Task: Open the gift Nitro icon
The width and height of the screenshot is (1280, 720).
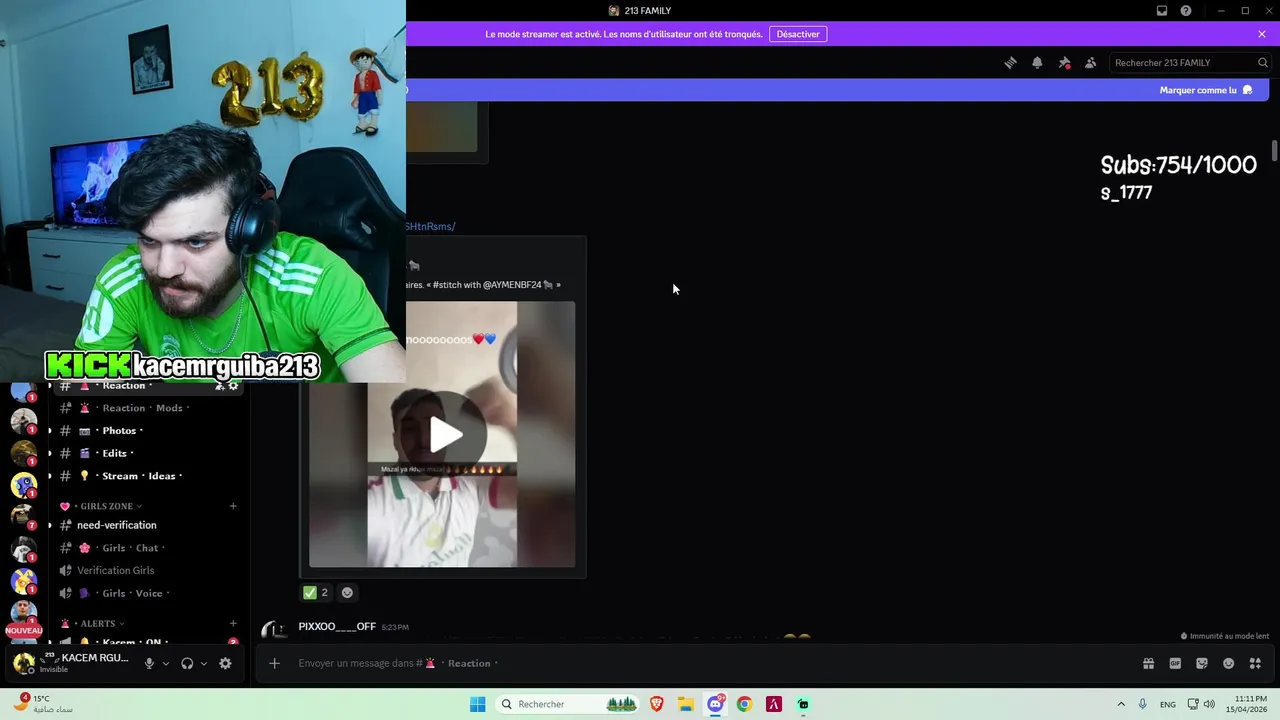Action: pos(1148,663)
